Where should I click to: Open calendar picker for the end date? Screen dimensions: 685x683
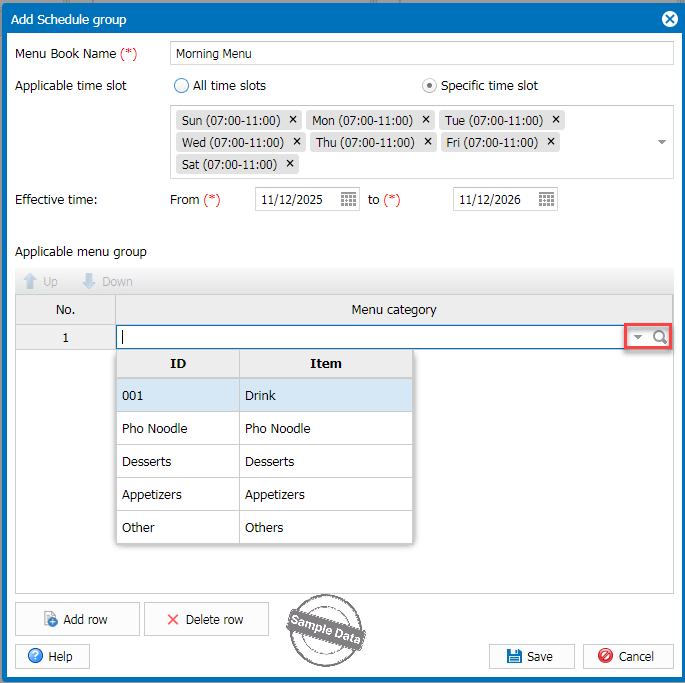click(x=546, y=200)
